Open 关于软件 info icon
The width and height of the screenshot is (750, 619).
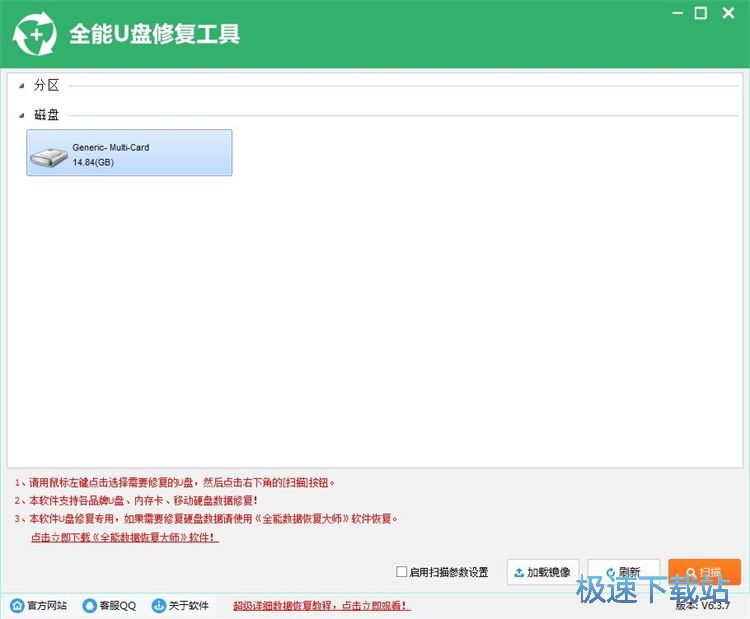click(158, 606)
